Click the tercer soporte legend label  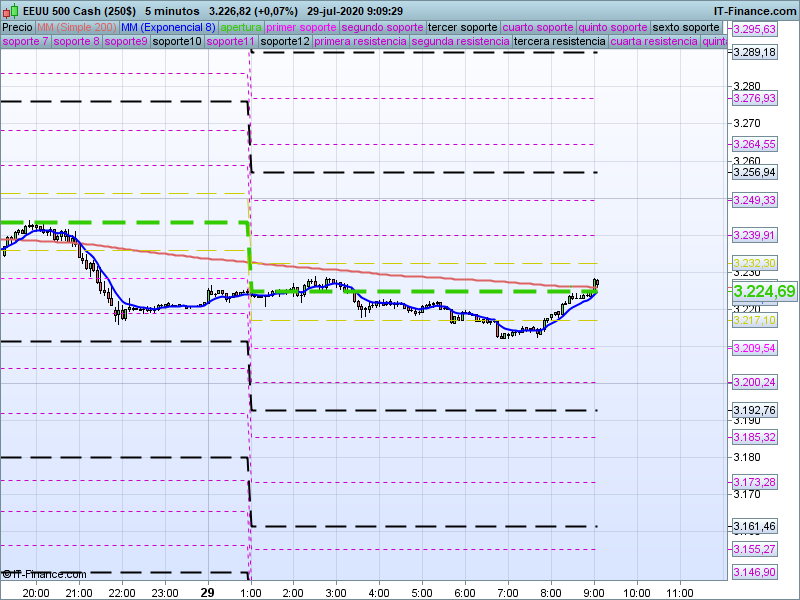click(x=462, y=28)
